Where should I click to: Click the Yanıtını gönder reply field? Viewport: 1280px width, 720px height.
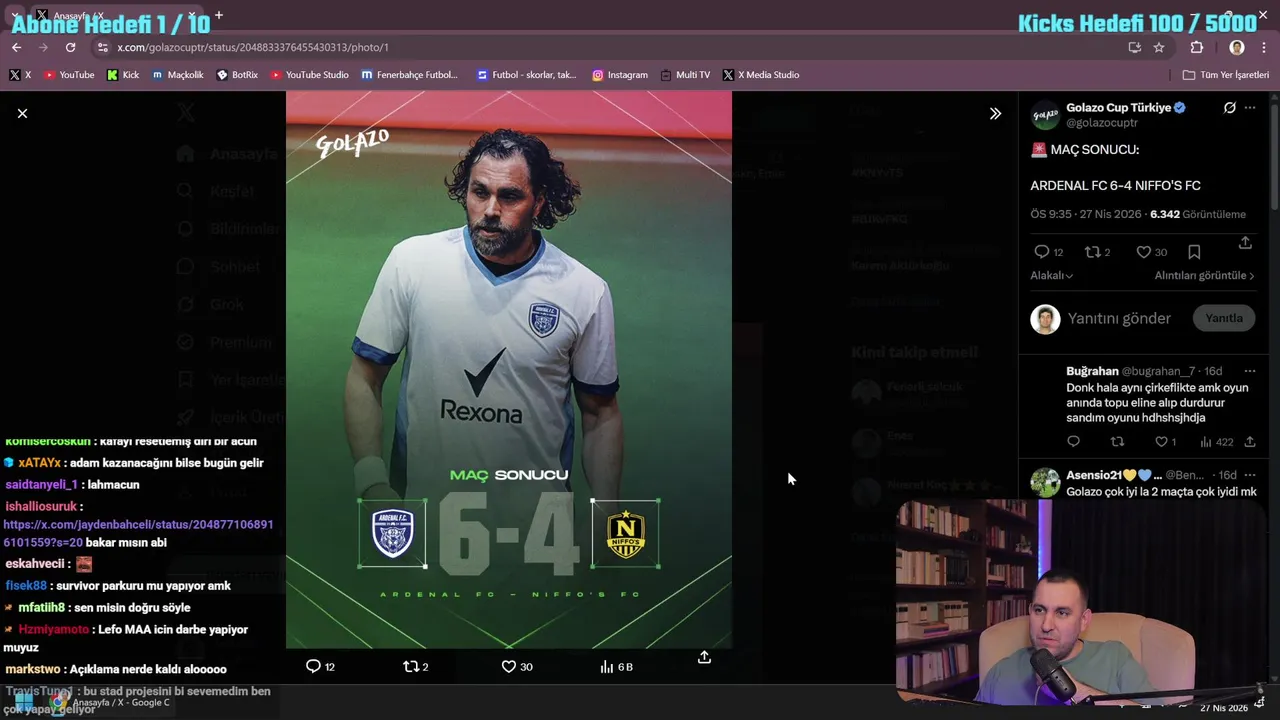pyautogui.click(x=1119, y=318)
